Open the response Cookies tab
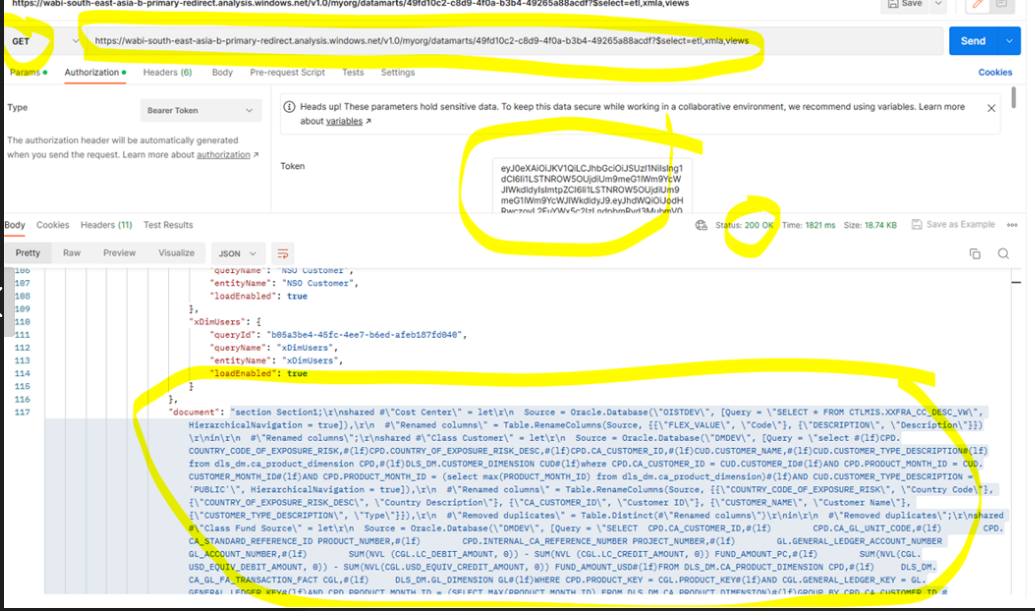 pos(53,225)
